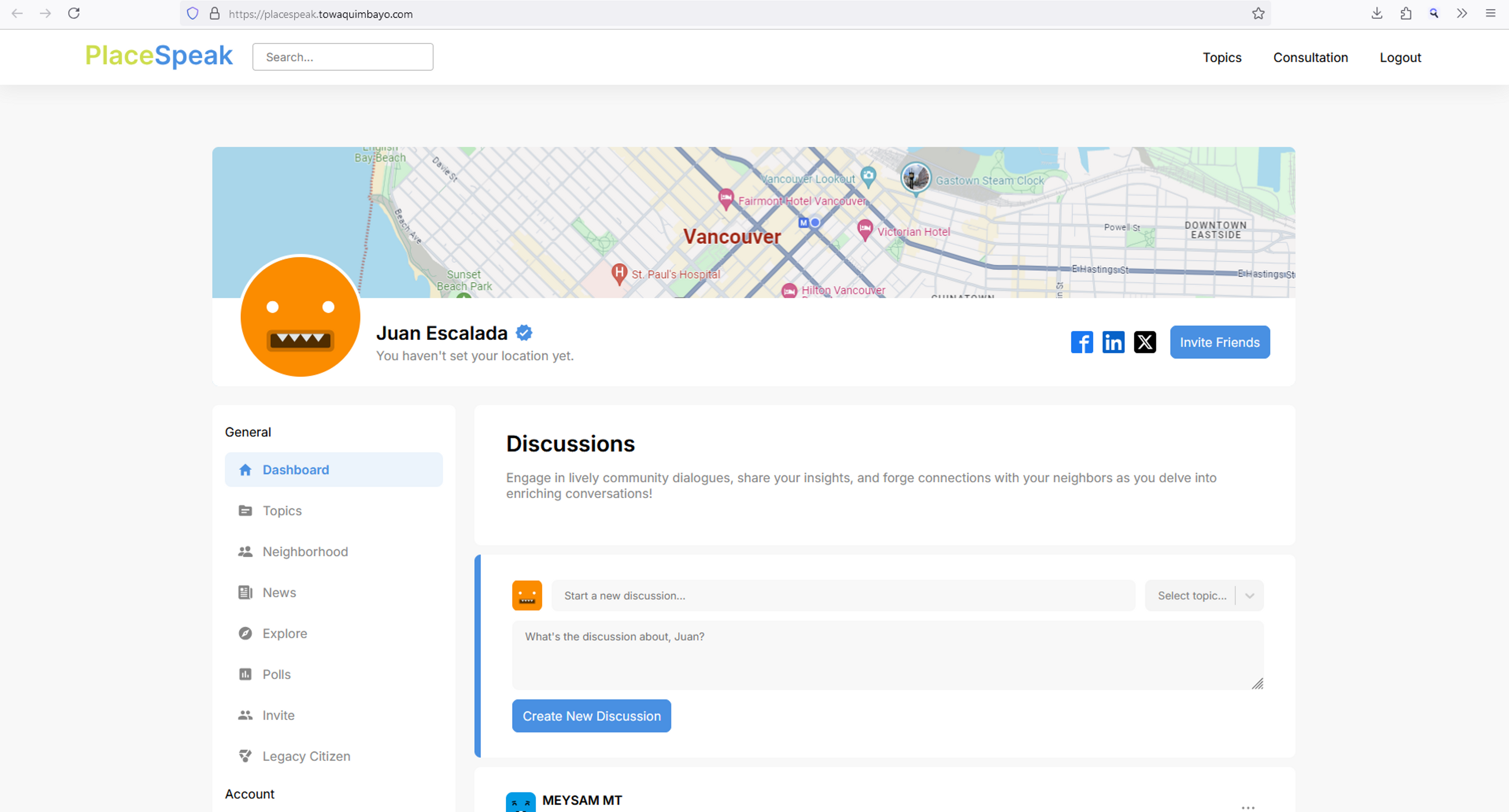Click the Invite Friends button

1220,342
